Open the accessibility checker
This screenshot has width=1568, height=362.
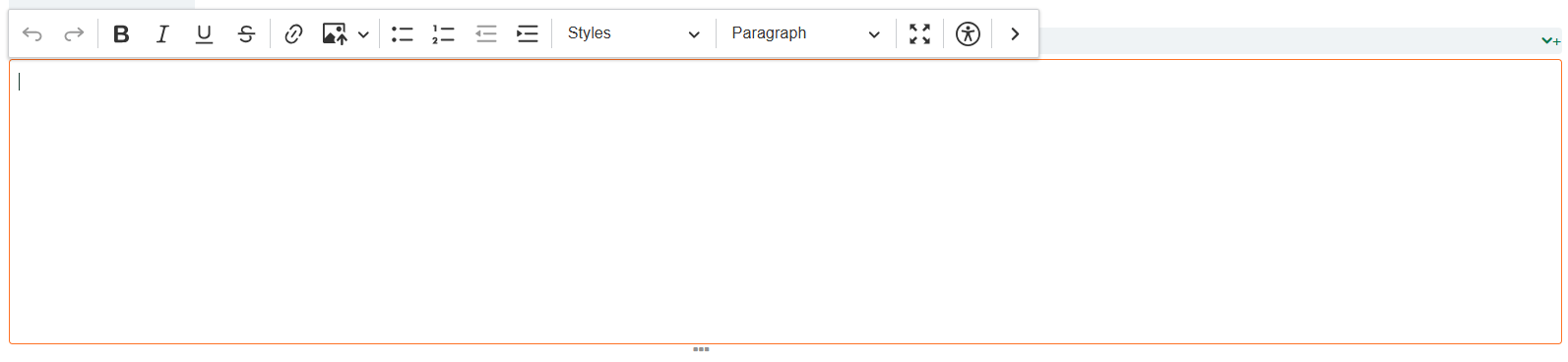(968, 34)
